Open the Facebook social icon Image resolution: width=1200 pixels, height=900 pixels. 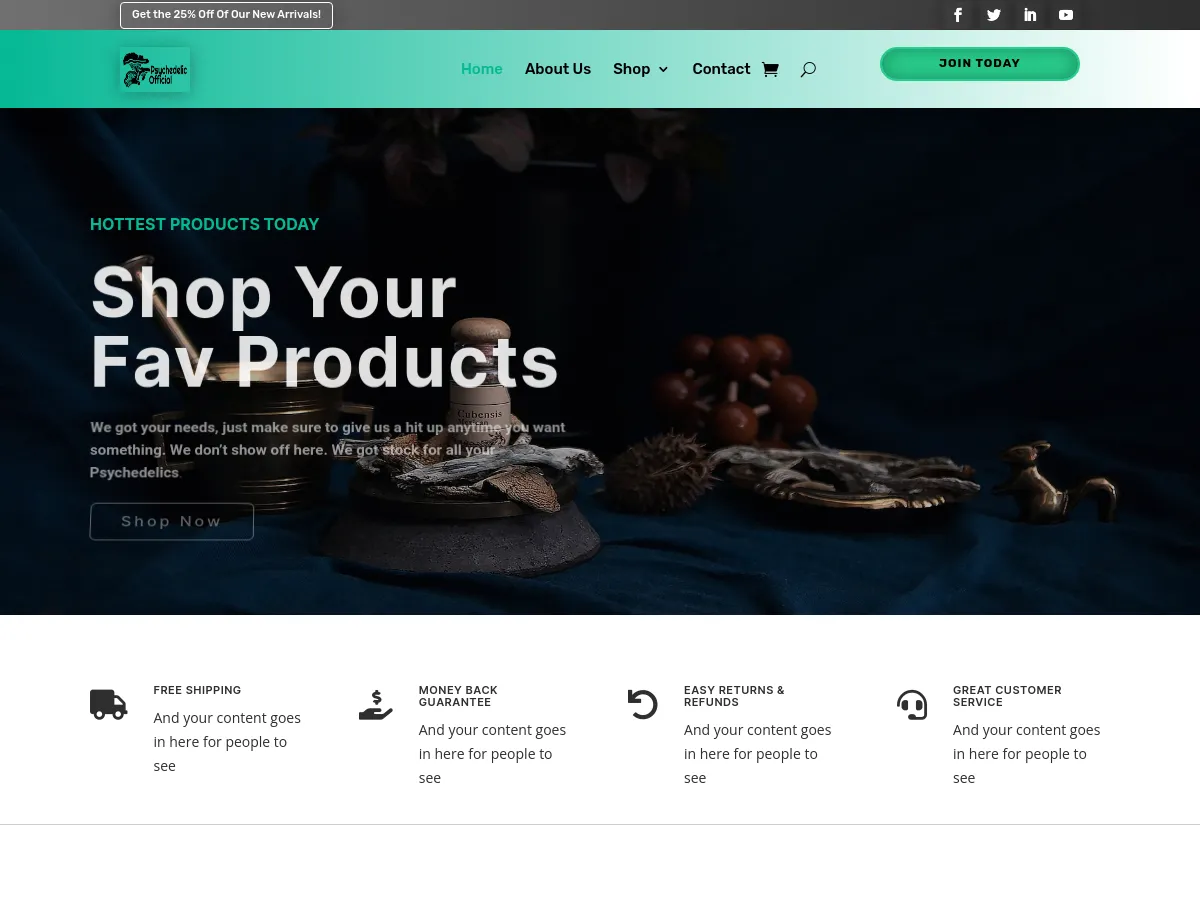tap(958, 15)
